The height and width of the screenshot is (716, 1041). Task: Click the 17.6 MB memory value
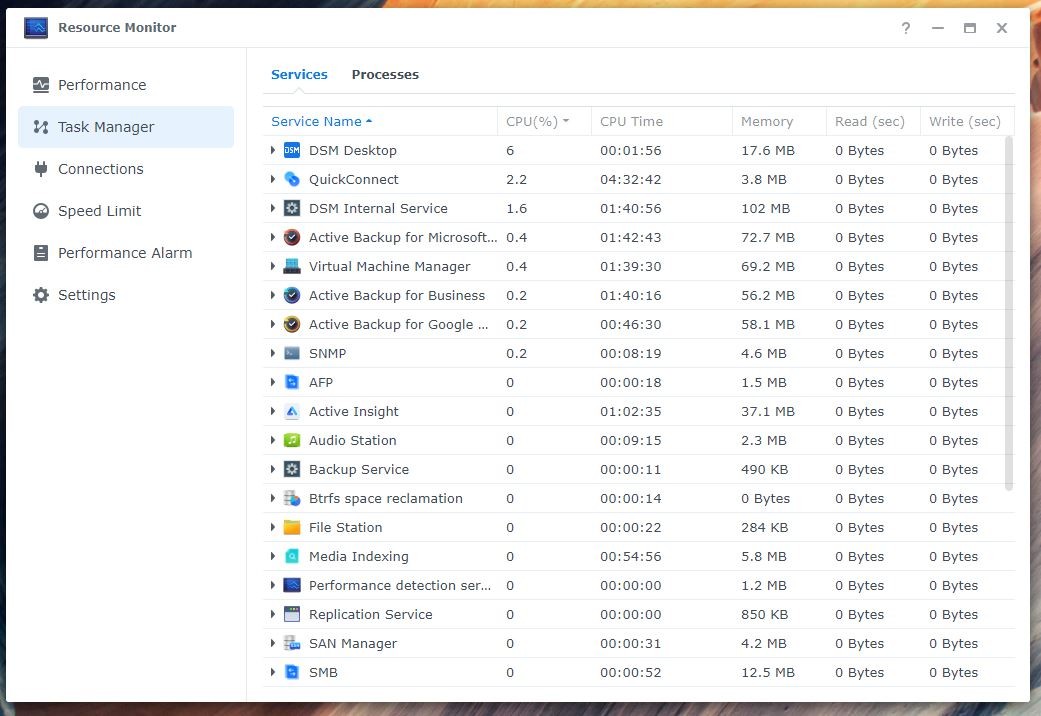pos(767,150)
